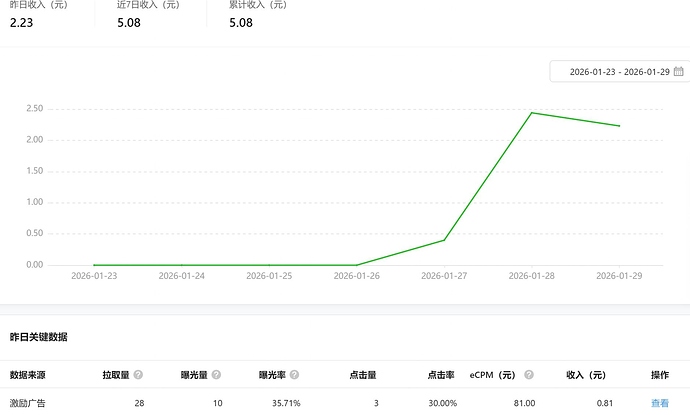
Task: Click the 昨日关键数据 heading
Action: 39,337
